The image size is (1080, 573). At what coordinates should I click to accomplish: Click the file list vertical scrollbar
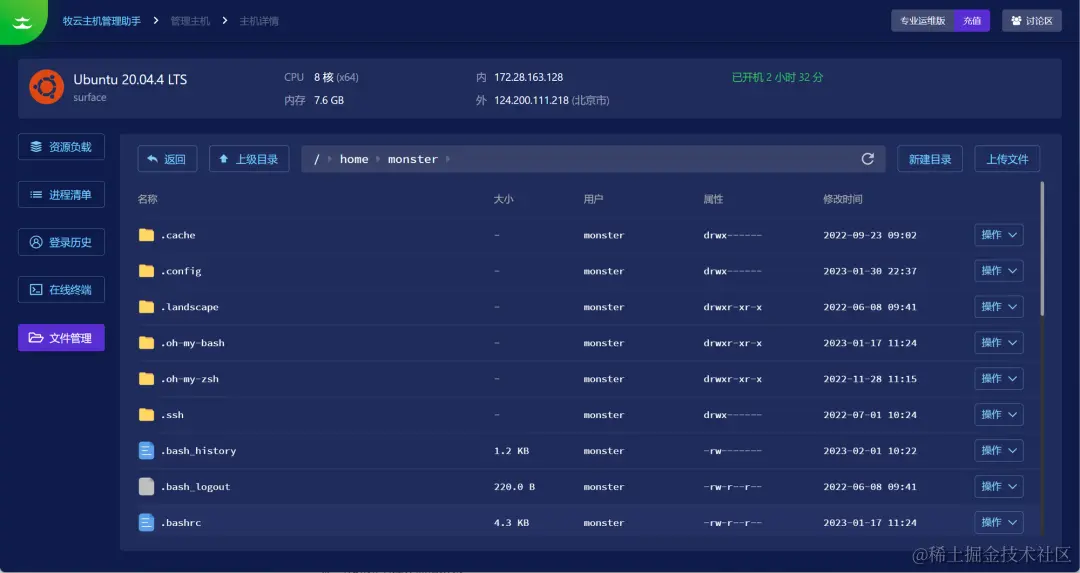tap(1042, 248)
